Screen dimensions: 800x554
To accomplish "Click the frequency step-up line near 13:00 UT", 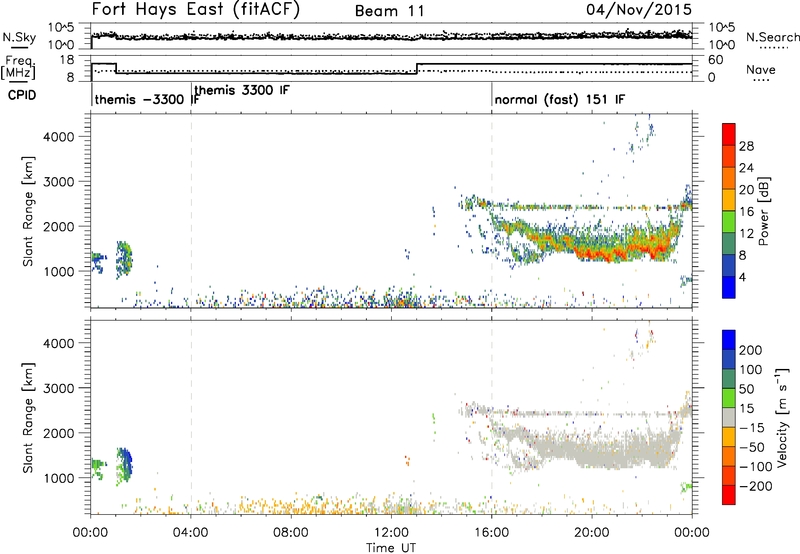I will pyautogui.click(x=417, y=68).
